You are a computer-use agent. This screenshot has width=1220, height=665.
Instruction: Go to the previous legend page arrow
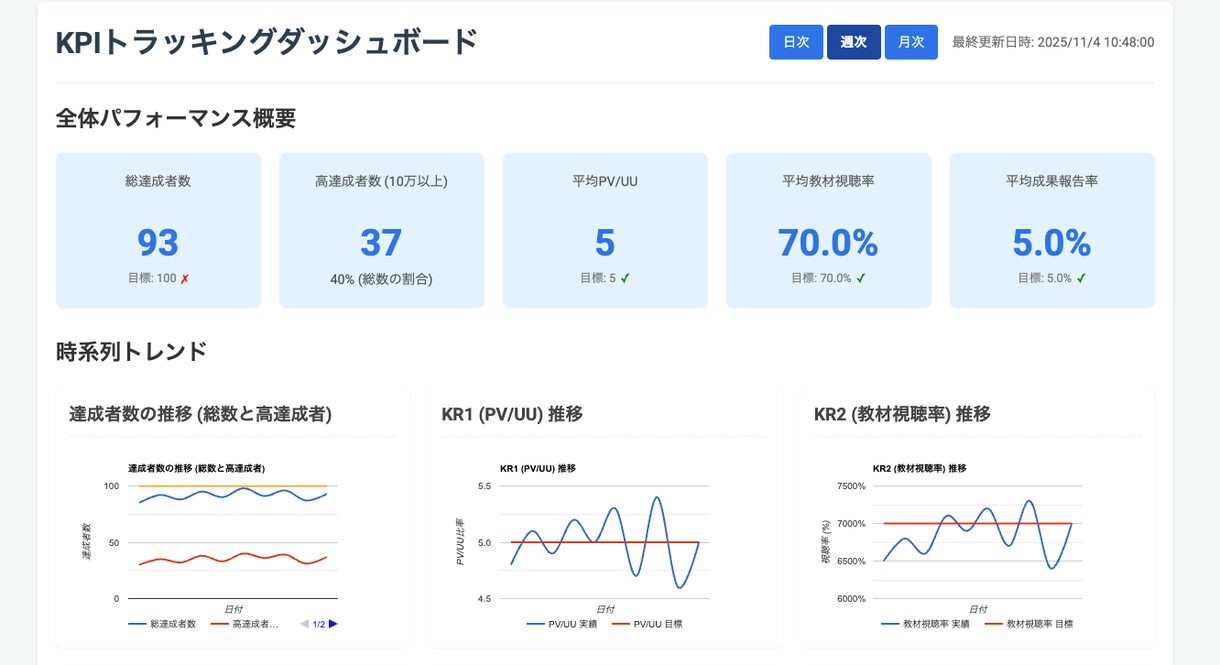point(305,624)
